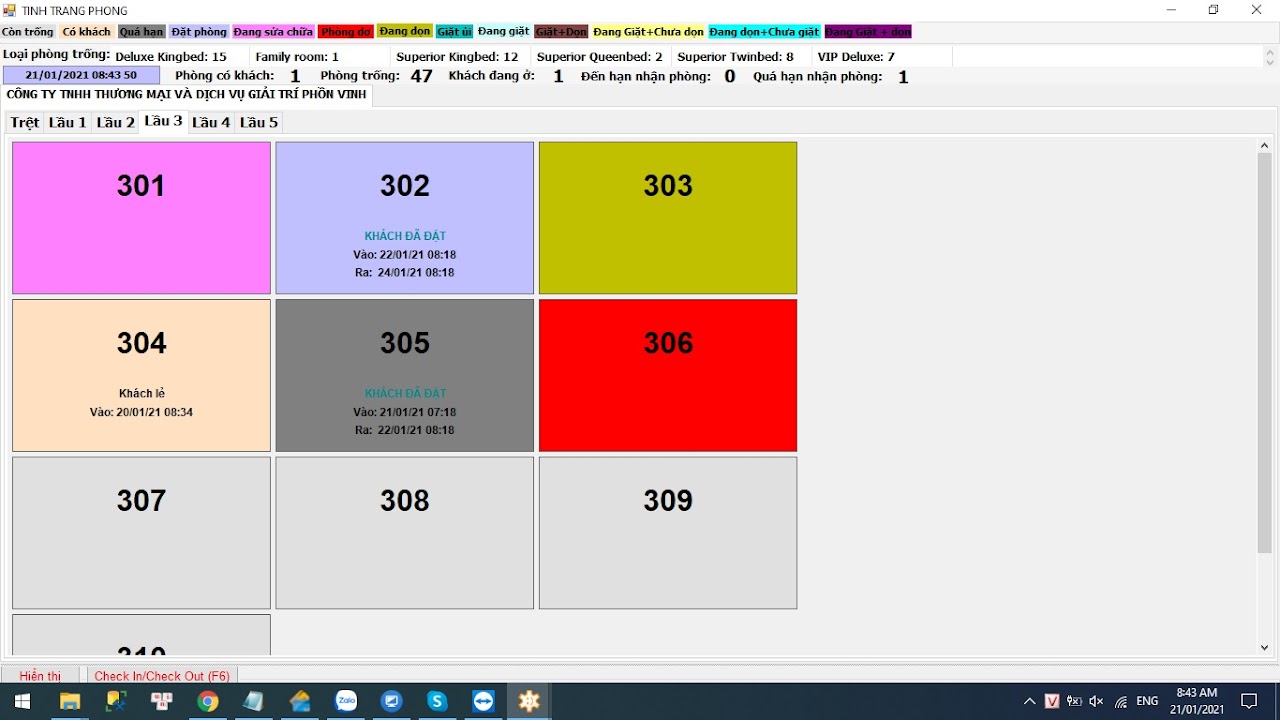Click the room type list down arrow
This screenshot has height=720, width=1280.
(x=1272, y=61)
